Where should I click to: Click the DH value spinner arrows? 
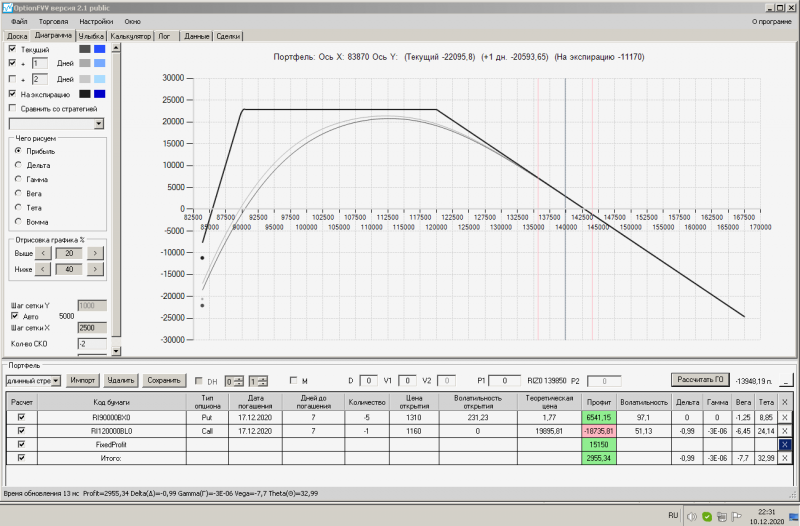240,380
